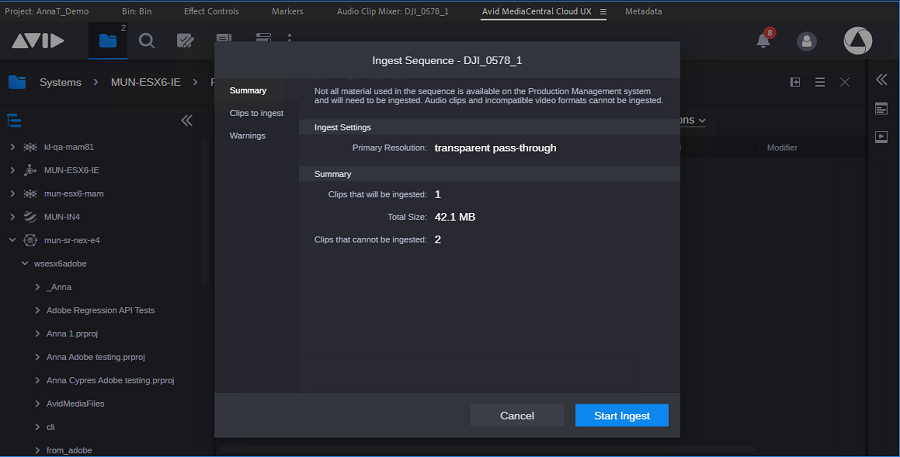Open Cloud UX panel menu icon
This screenshot has height=457, width=900.
tap(603, 11)
